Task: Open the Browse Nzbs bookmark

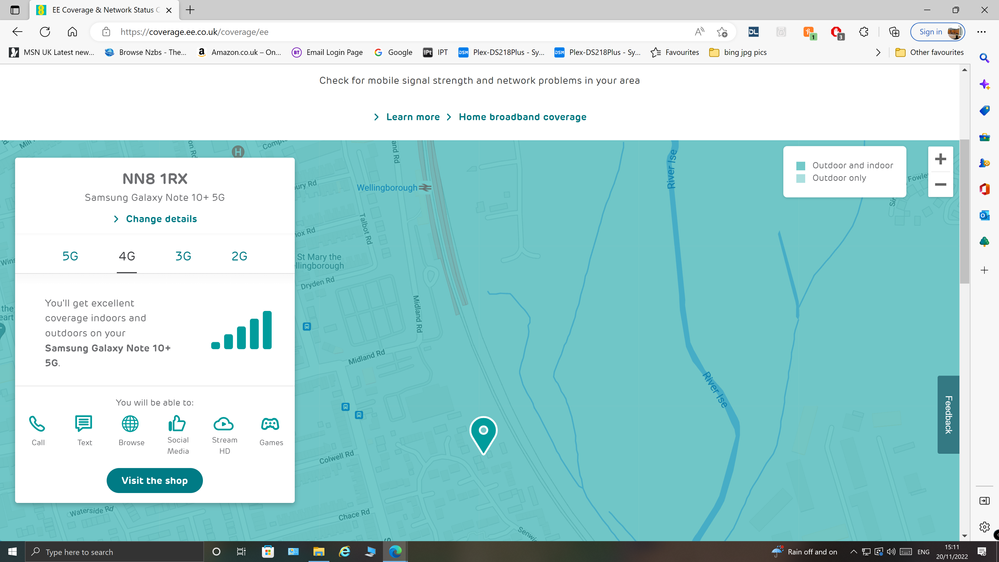Action: point(145,52)
